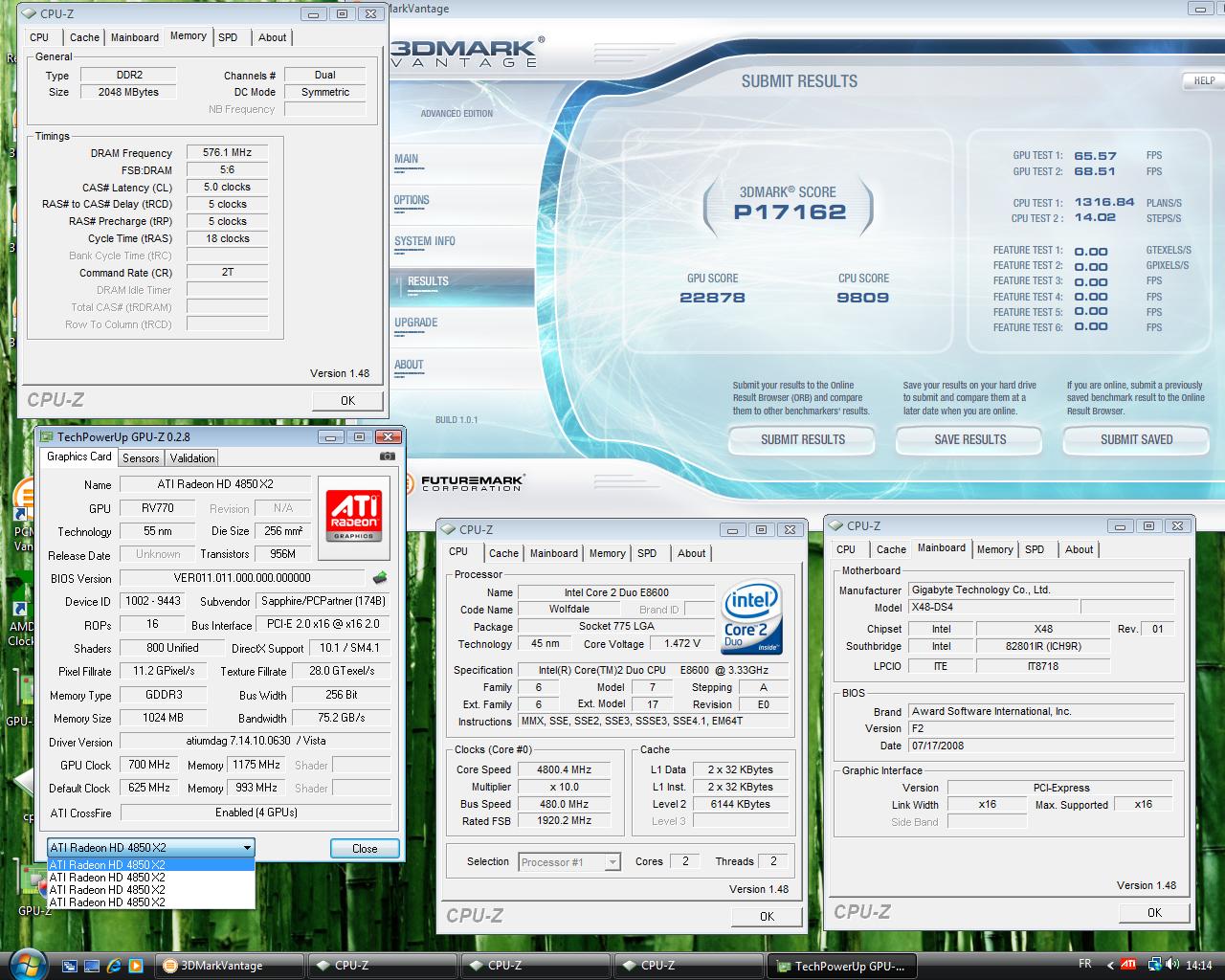Open the volume speaker tray icon
This screenshot has height=980, width=1225.
[1172, 965]
